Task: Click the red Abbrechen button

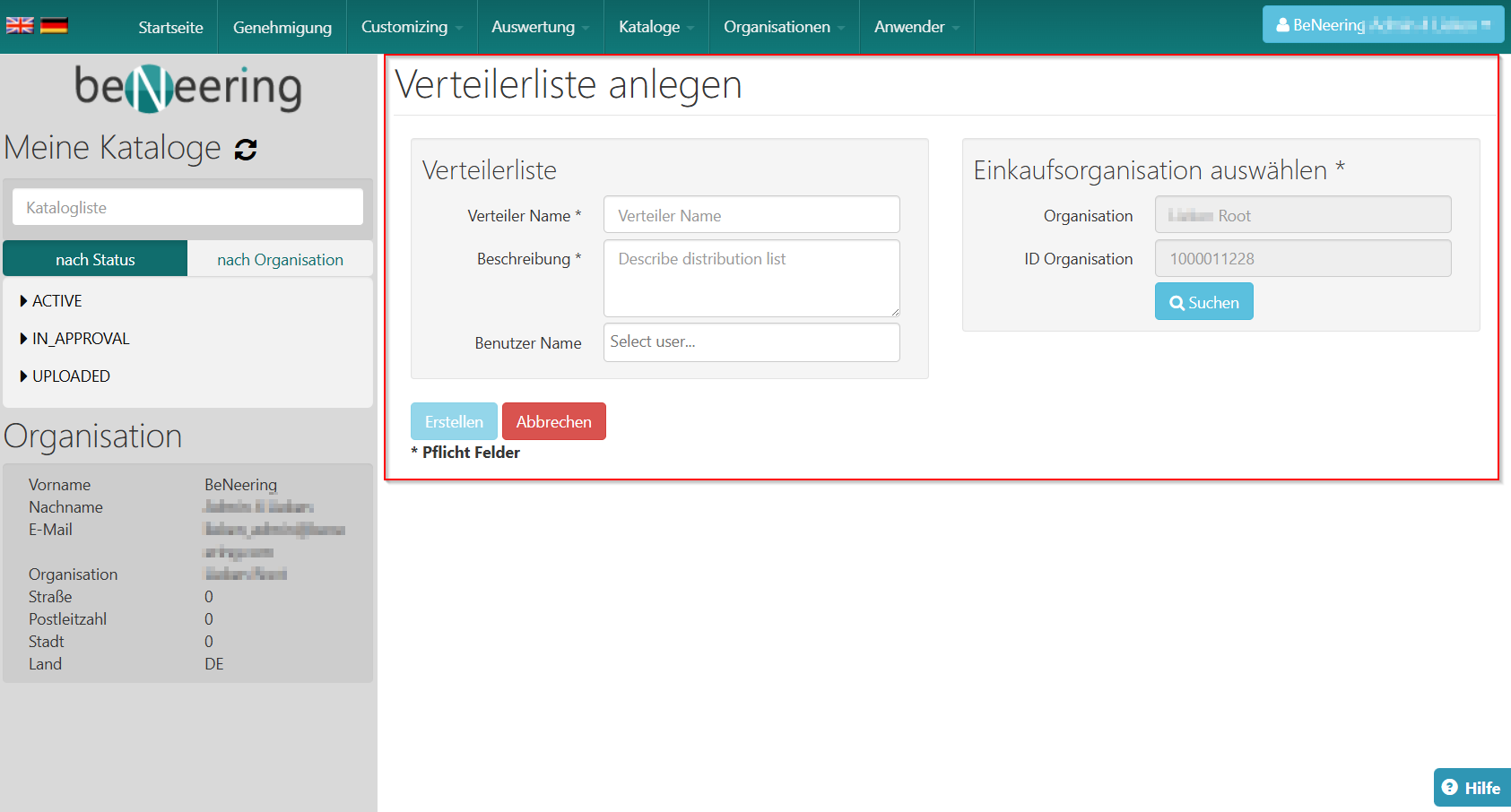Action: point(553,421)
